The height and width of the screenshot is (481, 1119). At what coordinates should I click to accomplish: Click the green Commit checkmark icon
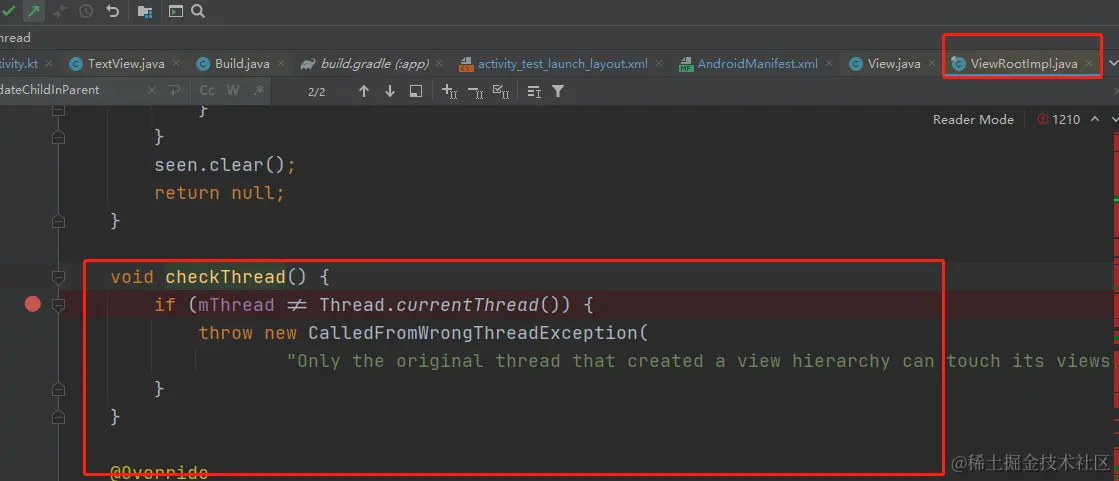point(8,11)
